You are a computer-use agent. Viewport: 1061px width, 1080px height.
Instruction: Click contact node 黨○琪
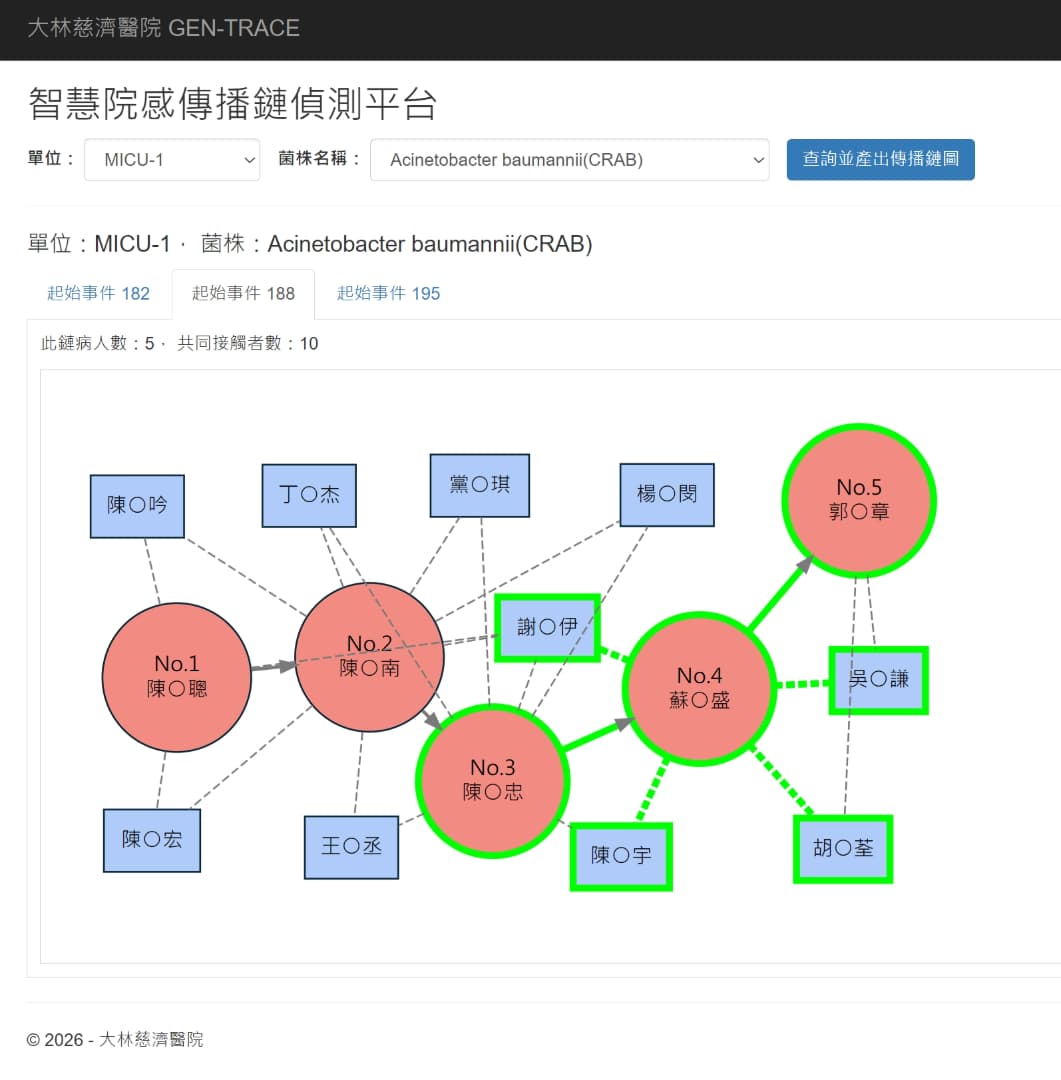click(x=480, y=485)
